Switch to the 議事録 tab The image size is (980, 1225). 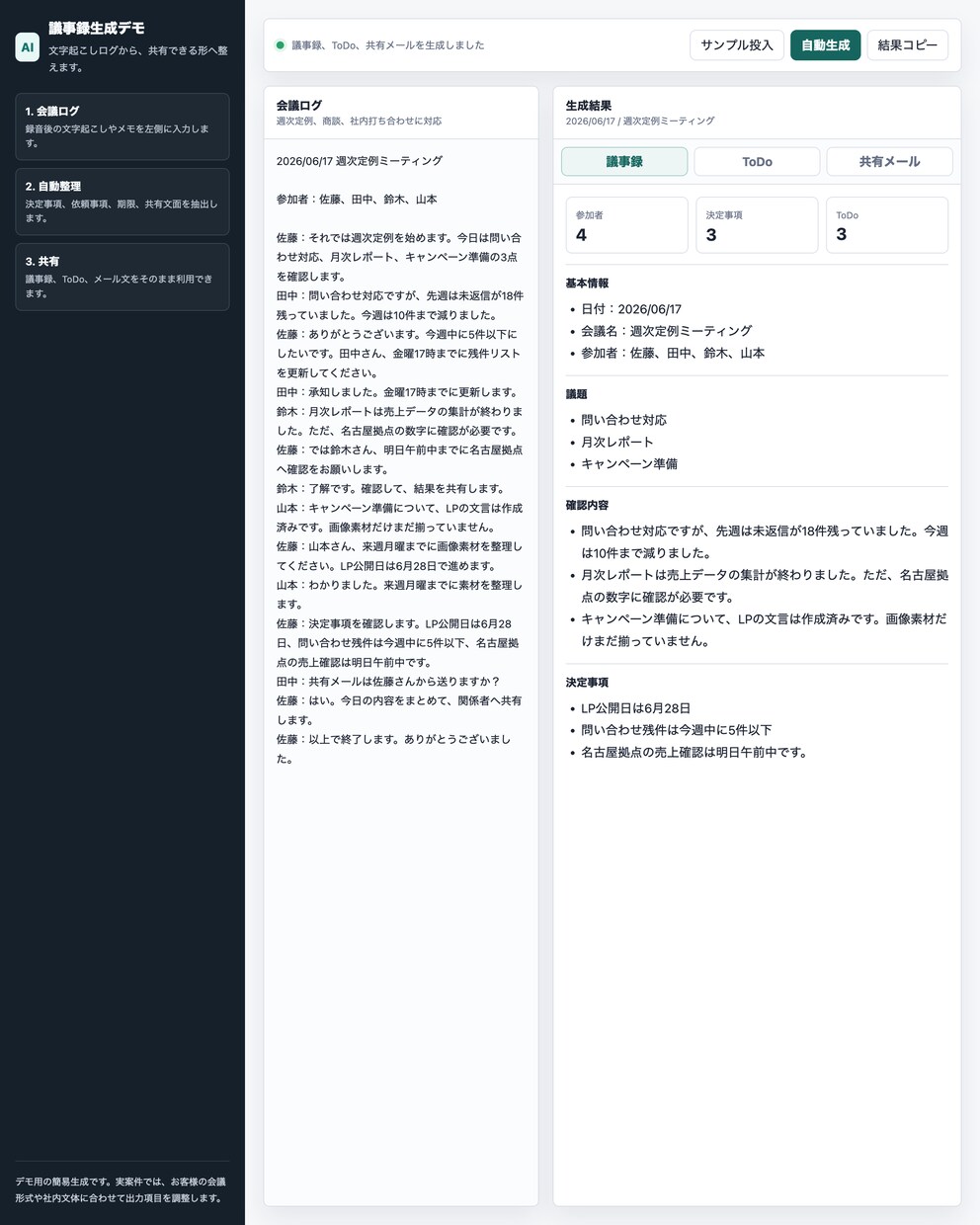(624, 161)
